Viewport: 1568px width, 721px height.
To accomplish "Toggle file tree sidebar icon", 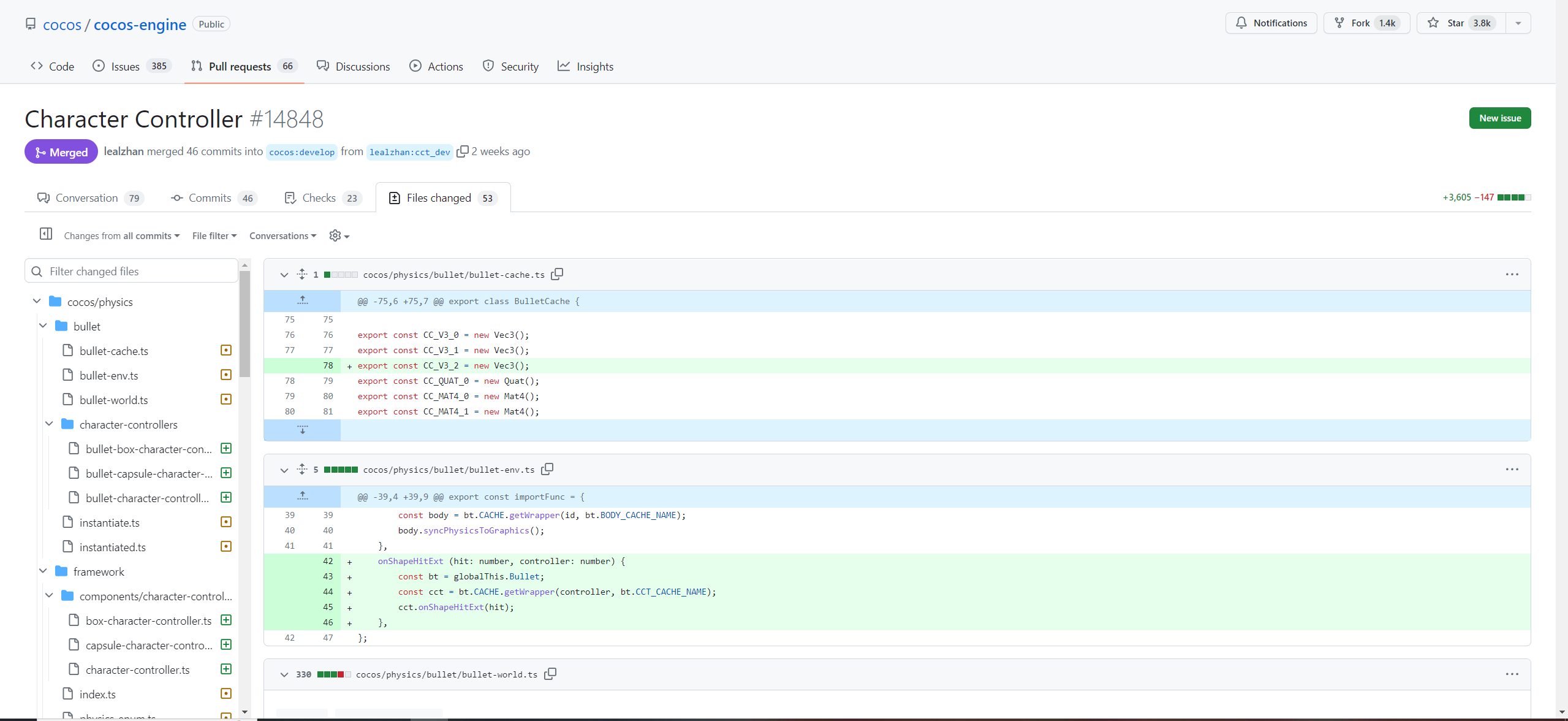I will pos(46,234).
